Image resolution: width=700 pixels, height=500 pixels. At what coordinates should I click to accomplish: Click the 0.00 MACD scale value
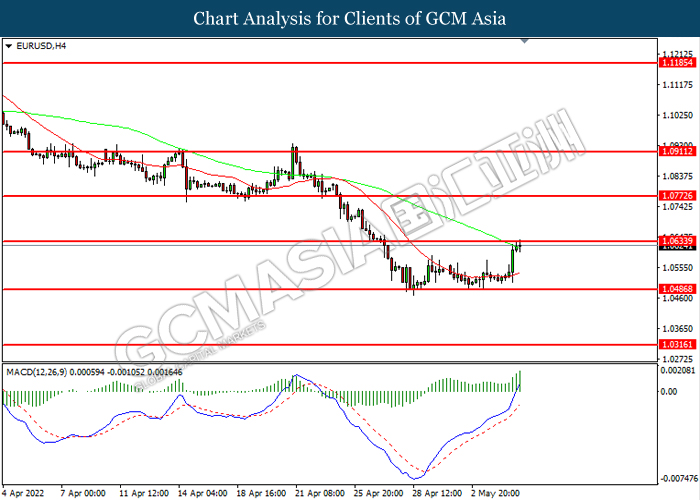click(668, 392)
